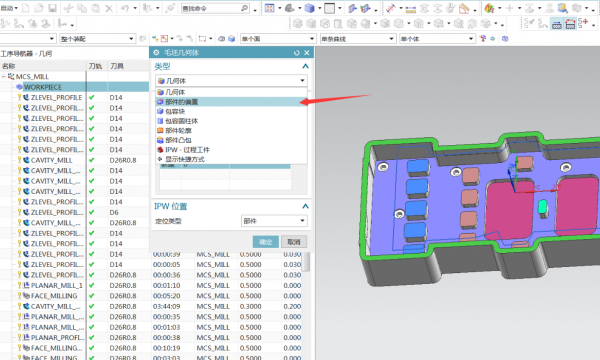Screen dimensions: 600x360
Task: Click the Open folder icon in toolbar
Action: tap(39, 8)
